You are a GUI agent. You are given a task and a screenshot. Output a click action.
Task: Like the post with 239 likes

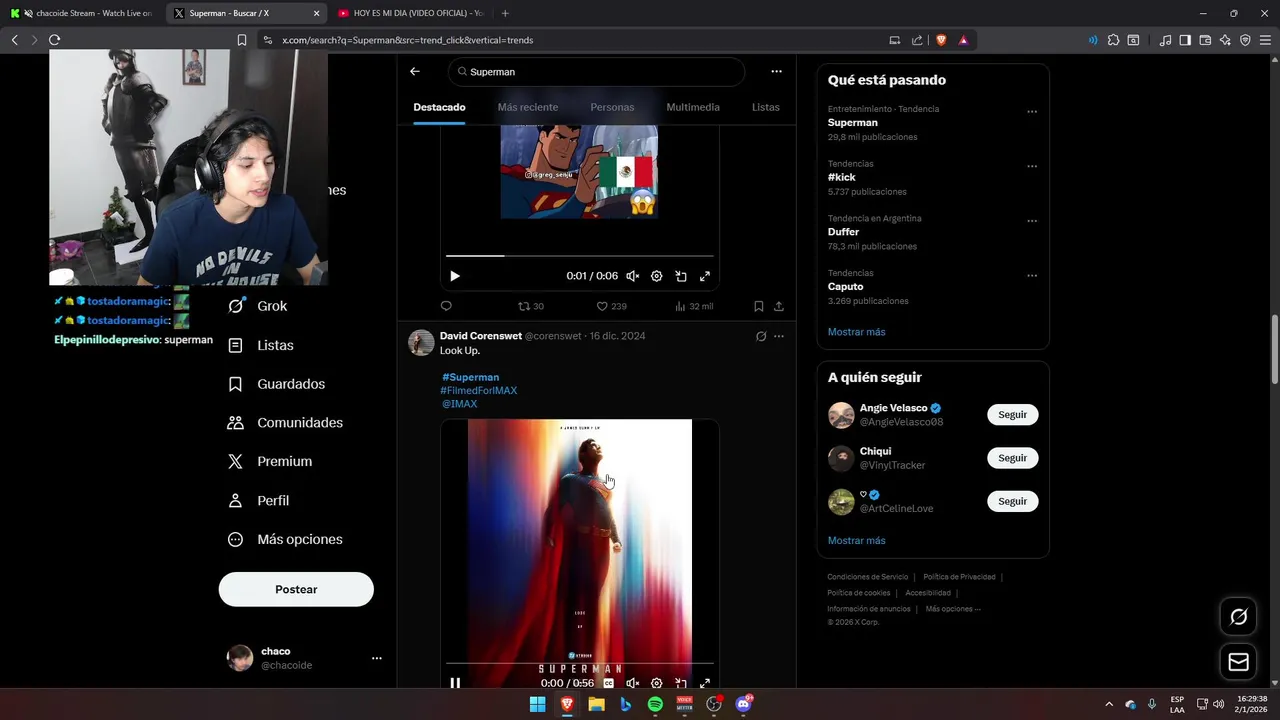click(x=611, y=306)
